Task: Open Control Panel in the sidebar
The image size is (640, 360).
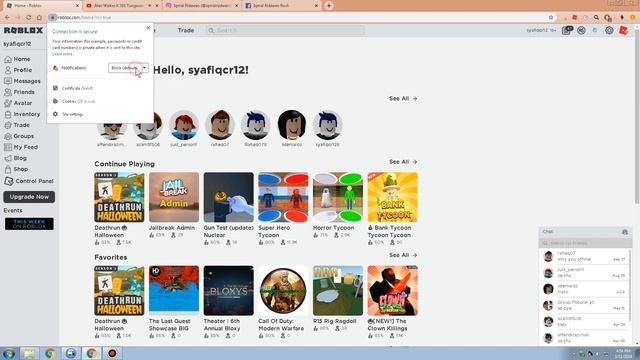Action: [x=29, y=181]
